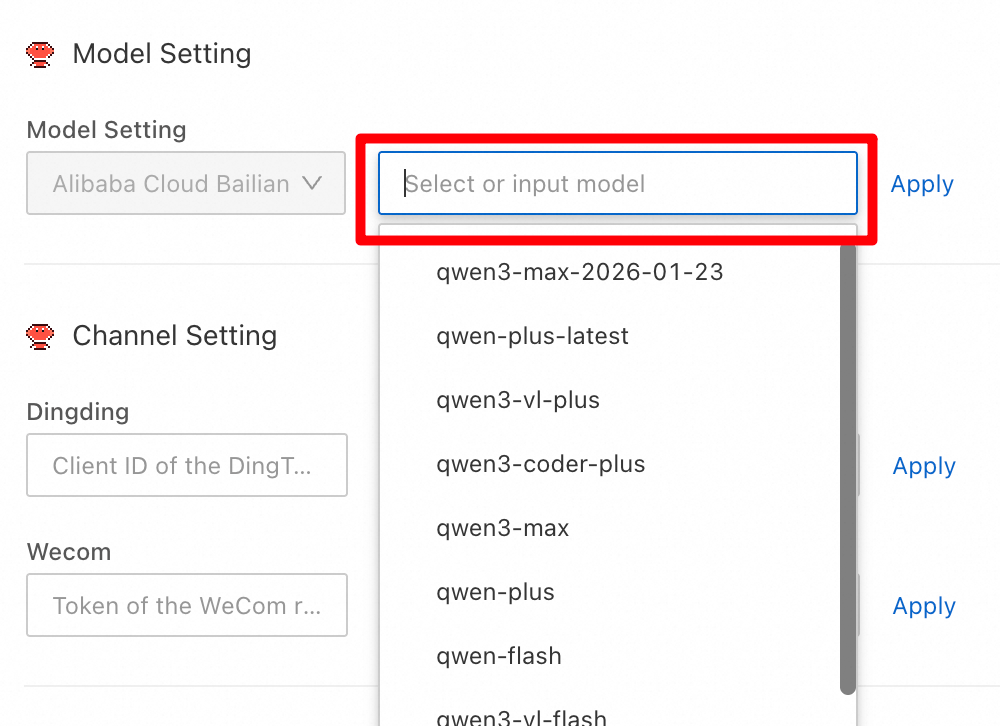This screenshot has width=1000, height=726.
Task: Pick the qwen-flash model option
Action: tap(499, 656)
